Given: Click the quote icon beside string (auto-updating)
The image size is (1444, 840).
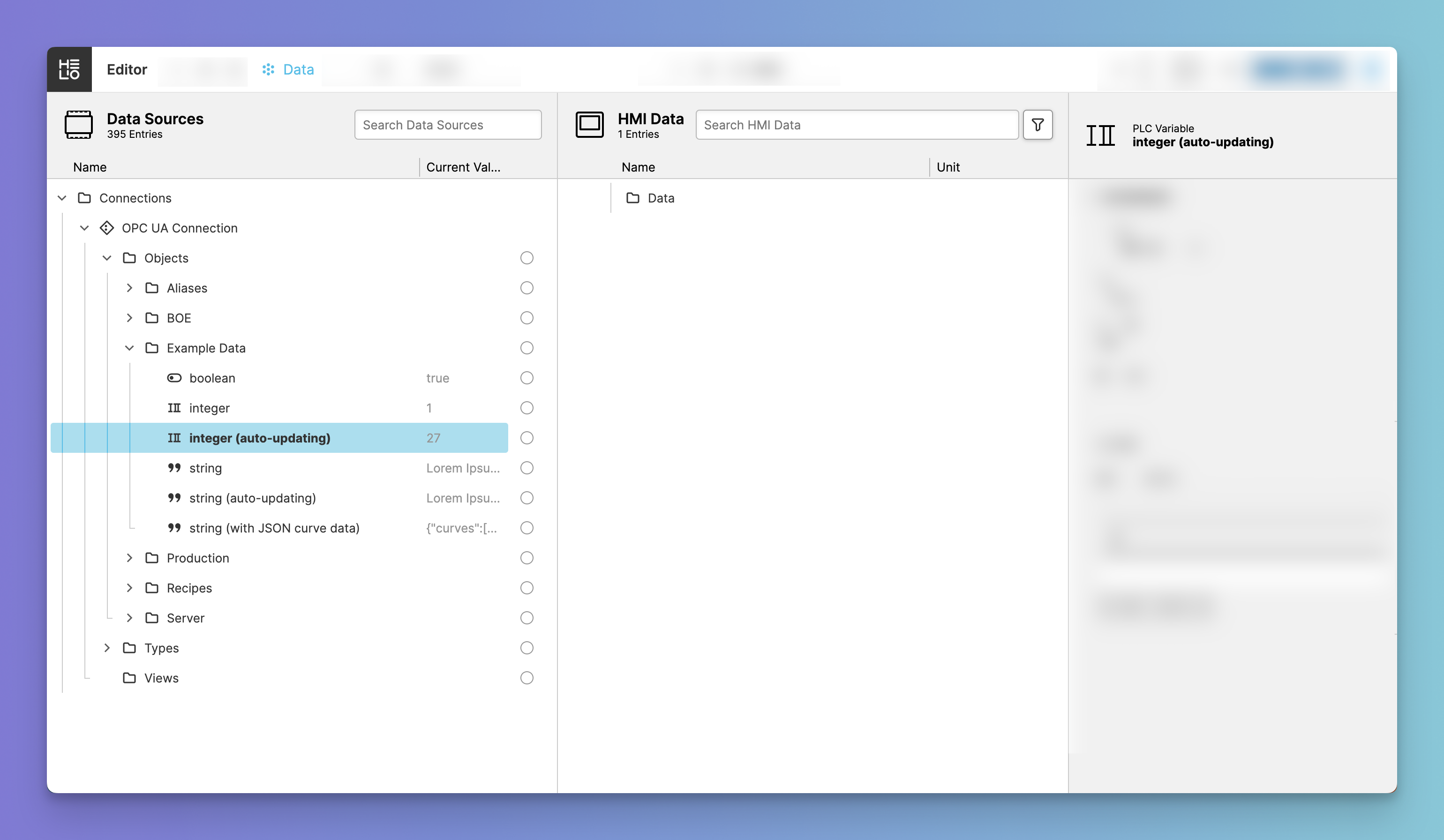Looking at the screenshot, I should [x=174, y=498].
